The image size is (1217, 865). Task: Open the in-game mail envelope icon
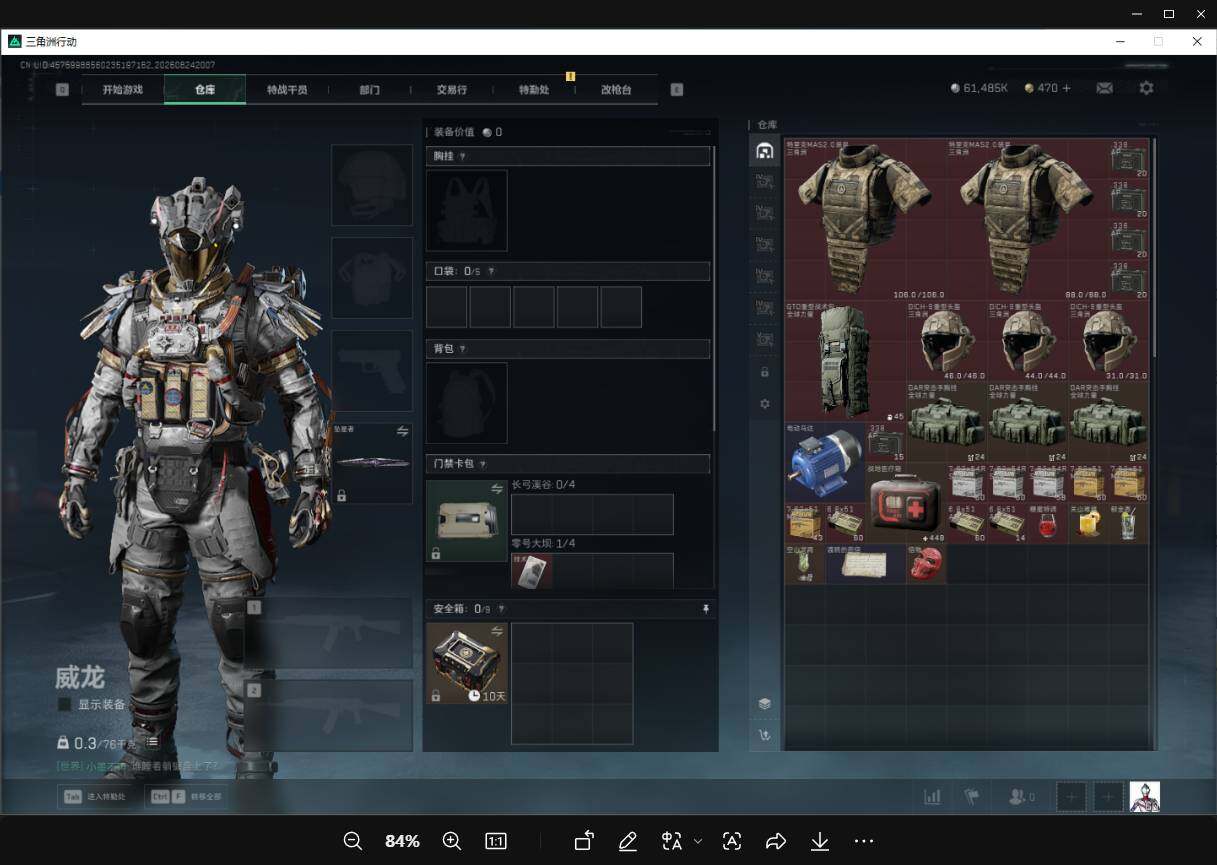point(1104,88)
